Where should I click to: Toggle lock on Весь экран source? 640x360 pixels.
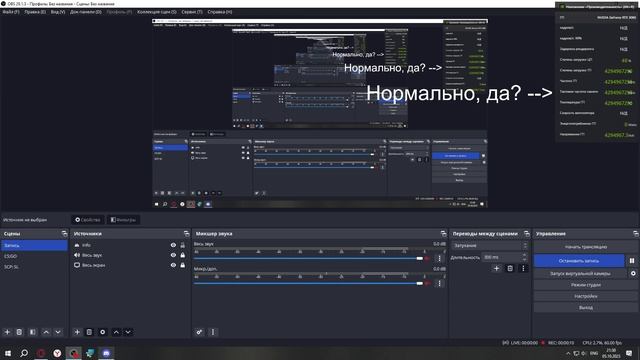click(182, 265)
